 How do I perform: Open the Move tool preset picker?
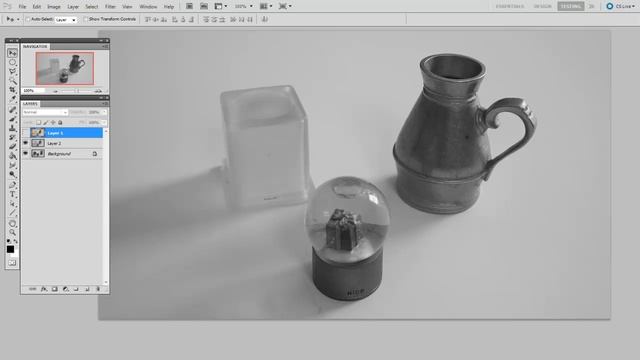13,19
